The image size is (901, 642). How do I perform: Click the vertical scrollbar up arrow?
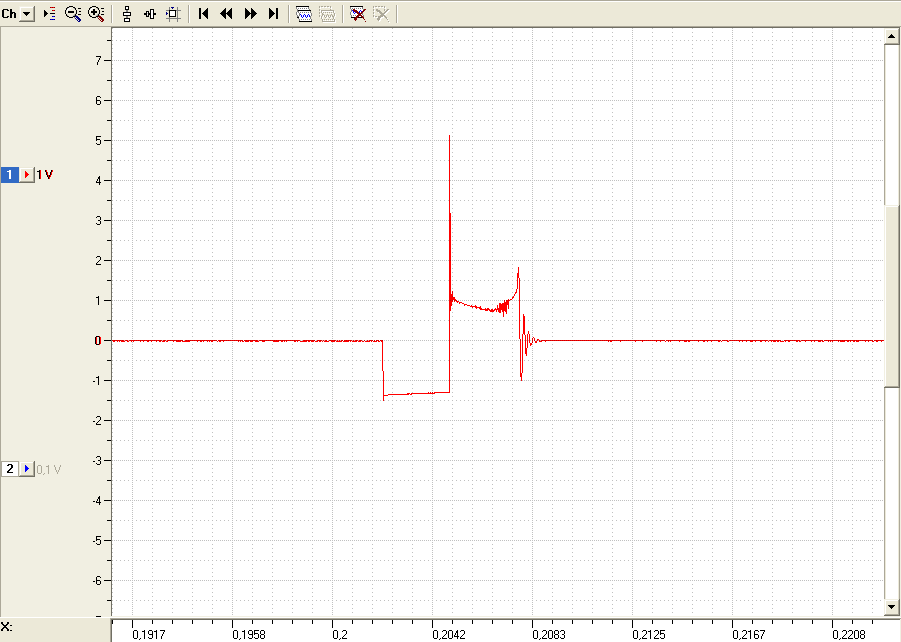point(891,37)
